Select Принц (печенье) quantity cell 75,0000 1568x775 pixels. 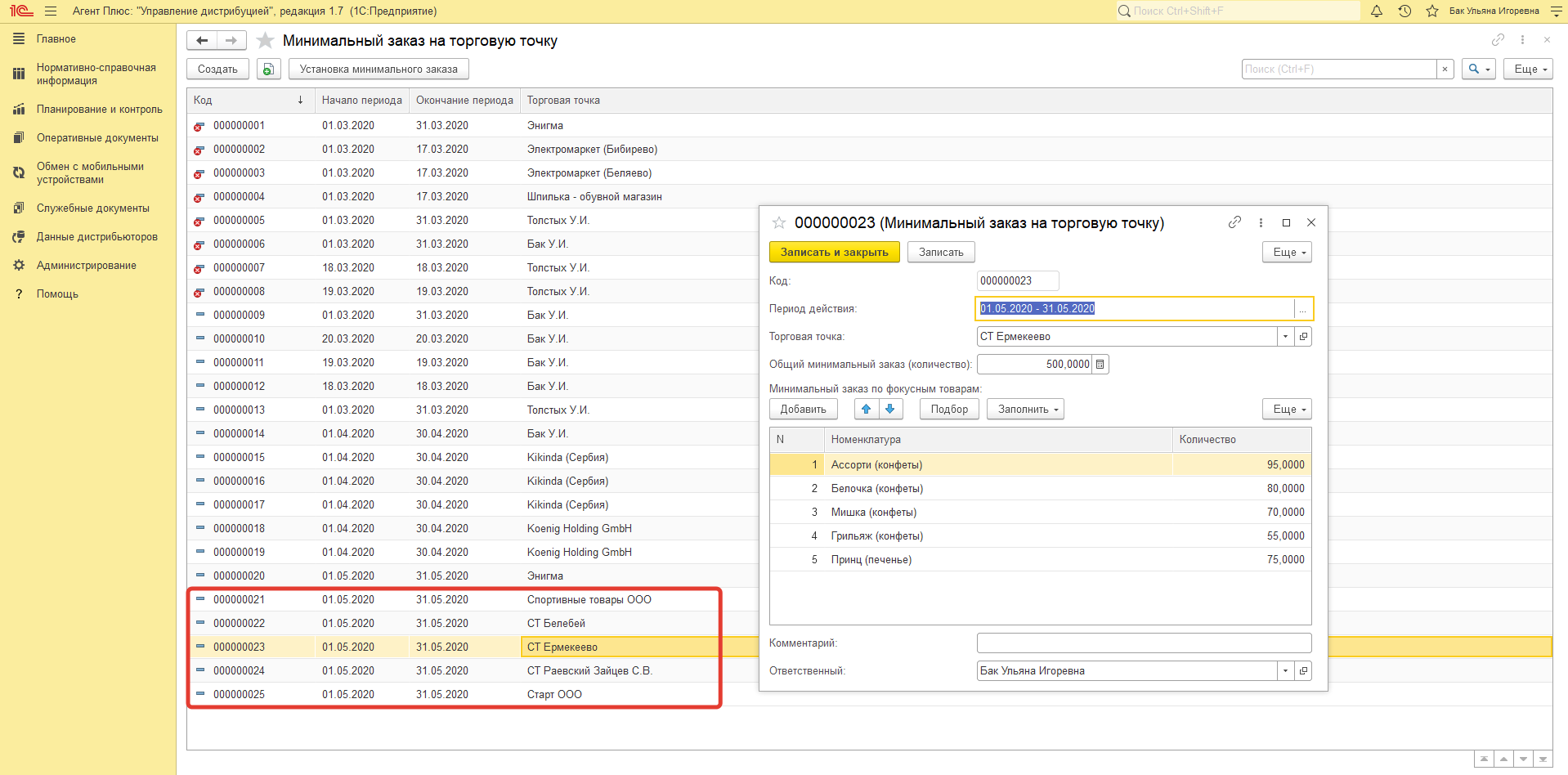click(x=1242, y=560)
